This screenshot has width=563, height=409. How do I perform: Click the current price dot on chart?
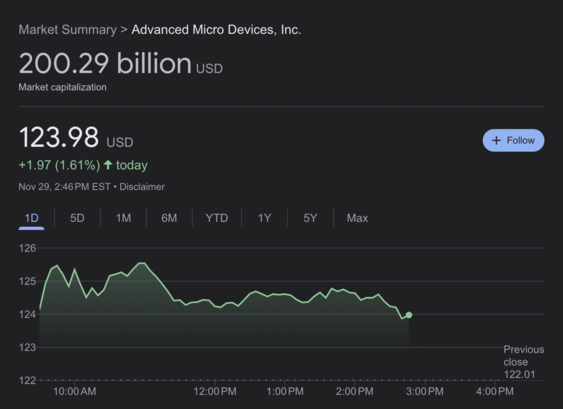(409, 315)
